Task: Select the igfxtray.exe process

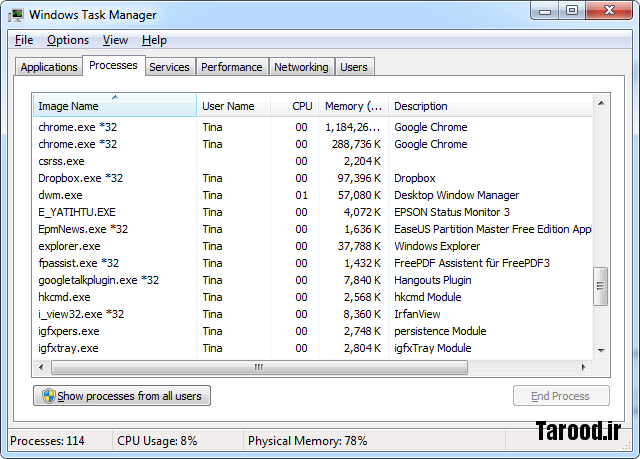Action: 313,348
